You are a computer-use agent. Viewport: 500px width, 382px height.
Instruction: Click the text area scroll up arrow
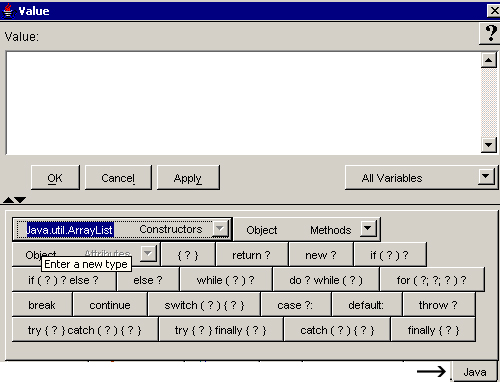[x=489, y=60]
